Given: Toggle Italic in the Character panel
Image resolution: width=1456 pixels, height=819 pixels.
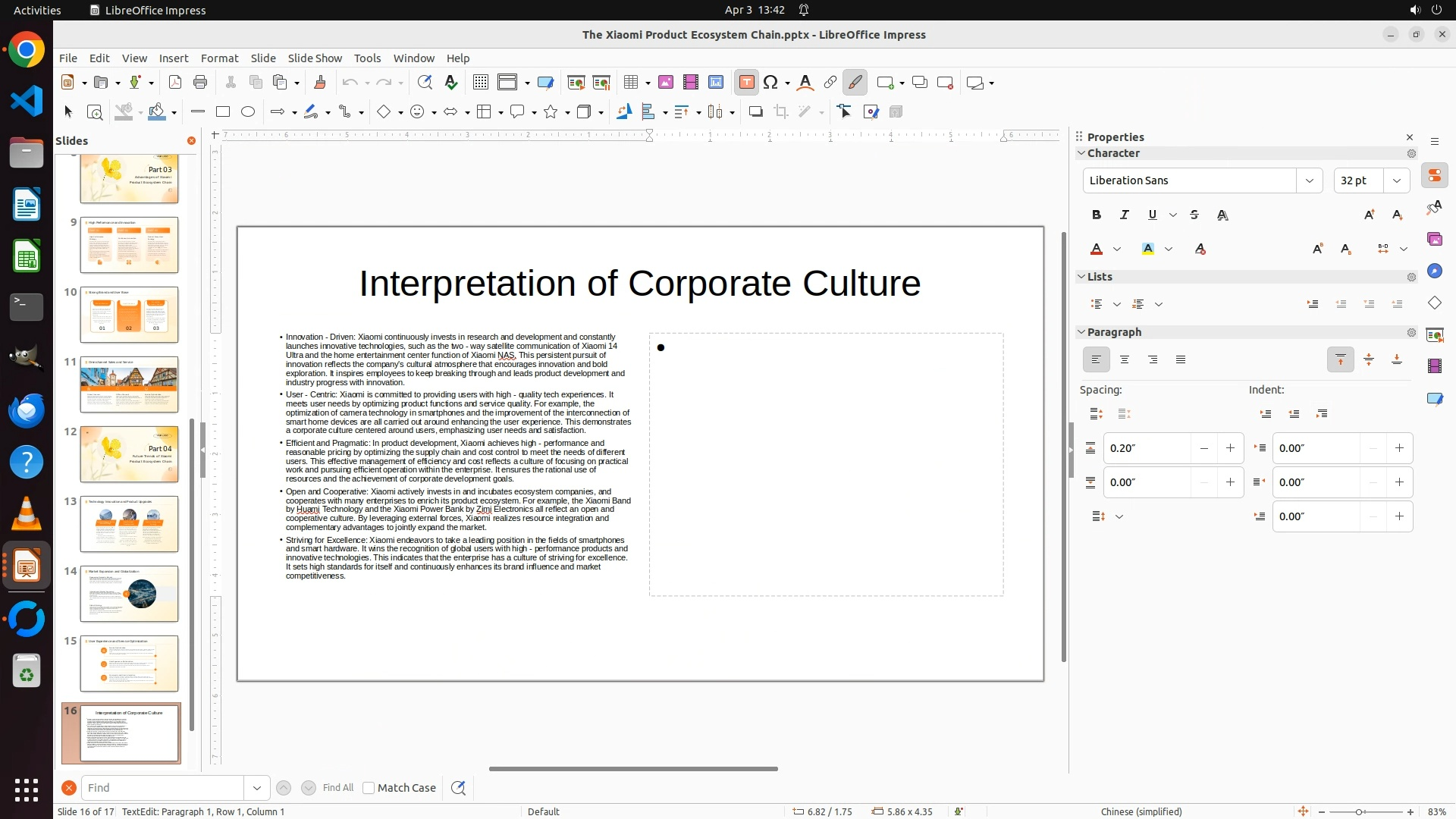Looking at the screenshot, I should [x=1124, y=215].
